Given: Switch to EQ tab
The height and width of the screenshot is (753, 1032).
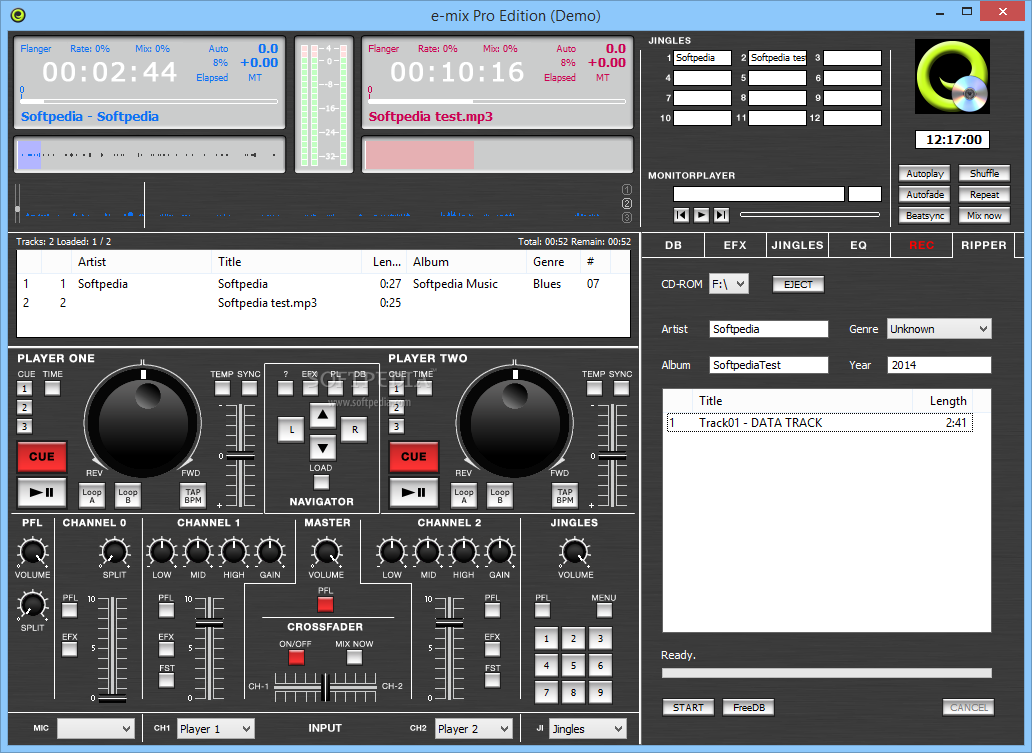Looking at the screenshot, I should 858,245.
